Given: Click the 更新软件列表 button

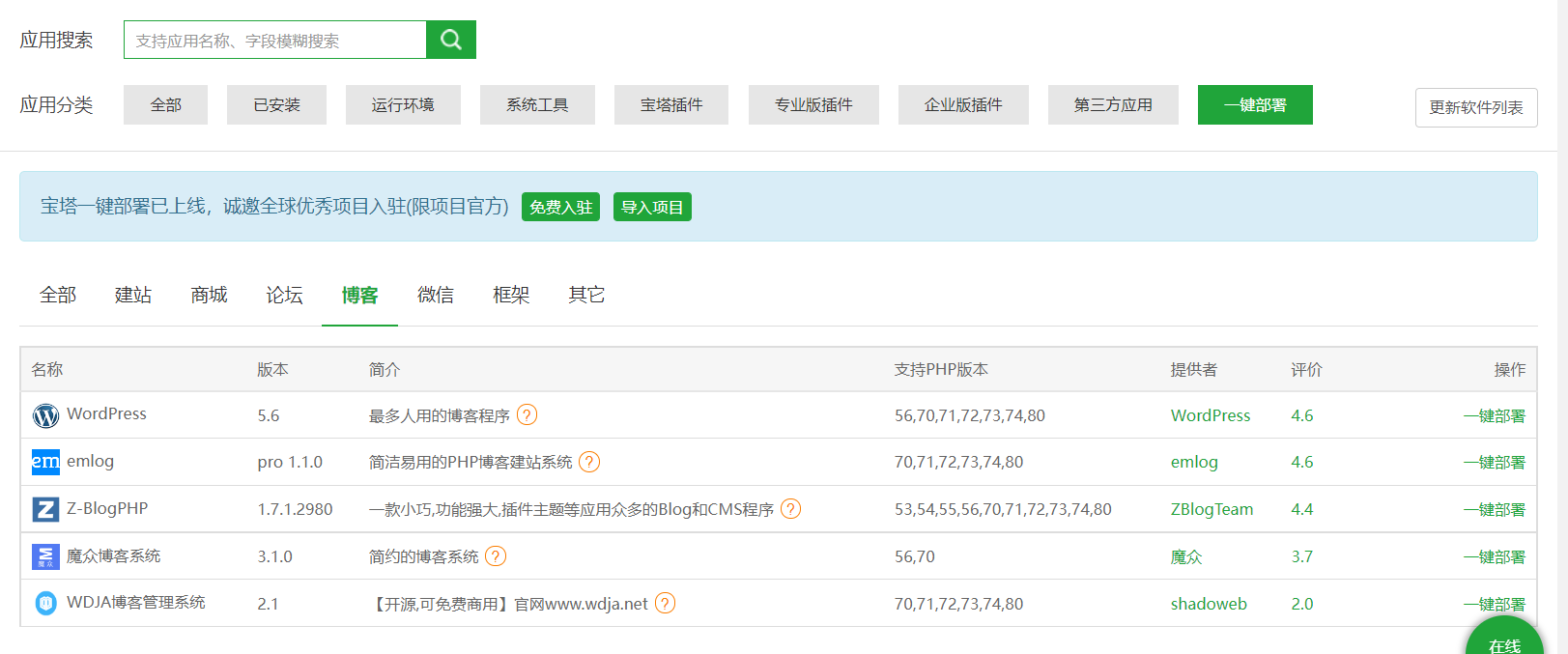Looking at the screenshot, I should [1476, 107].
